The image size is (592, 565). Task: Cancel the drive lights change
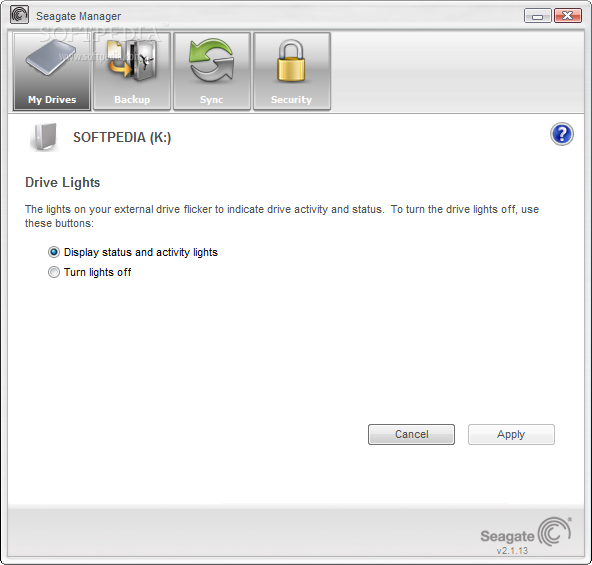(411, 434)
